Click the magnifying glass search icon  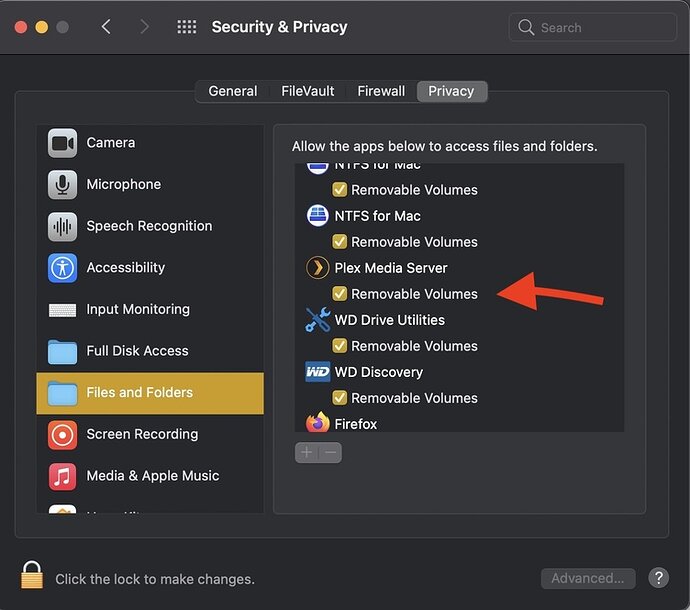526,27
